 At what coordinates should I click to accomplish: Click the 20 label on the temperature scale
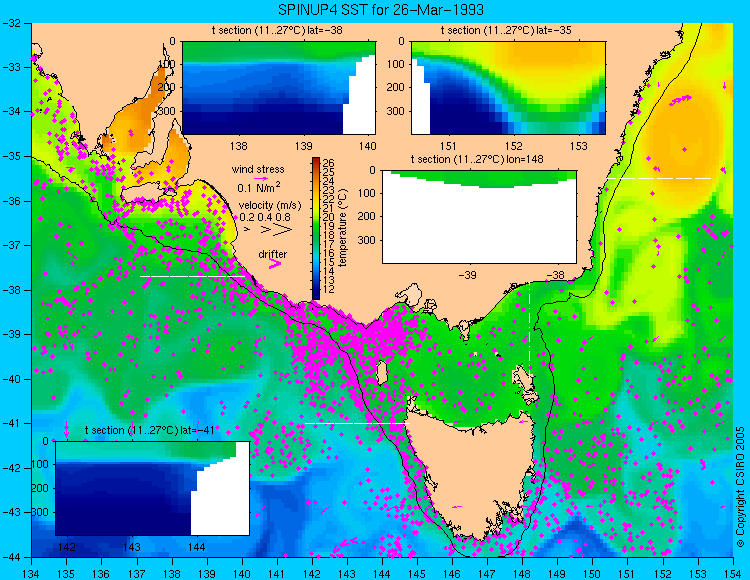[328, 217]
